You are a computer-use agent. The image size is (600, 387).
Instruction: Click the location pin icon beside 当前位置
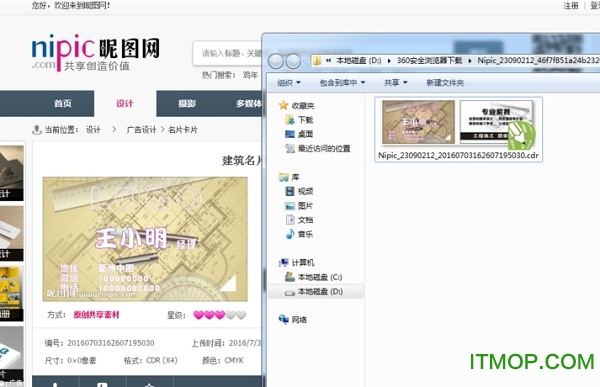point(37,130)
